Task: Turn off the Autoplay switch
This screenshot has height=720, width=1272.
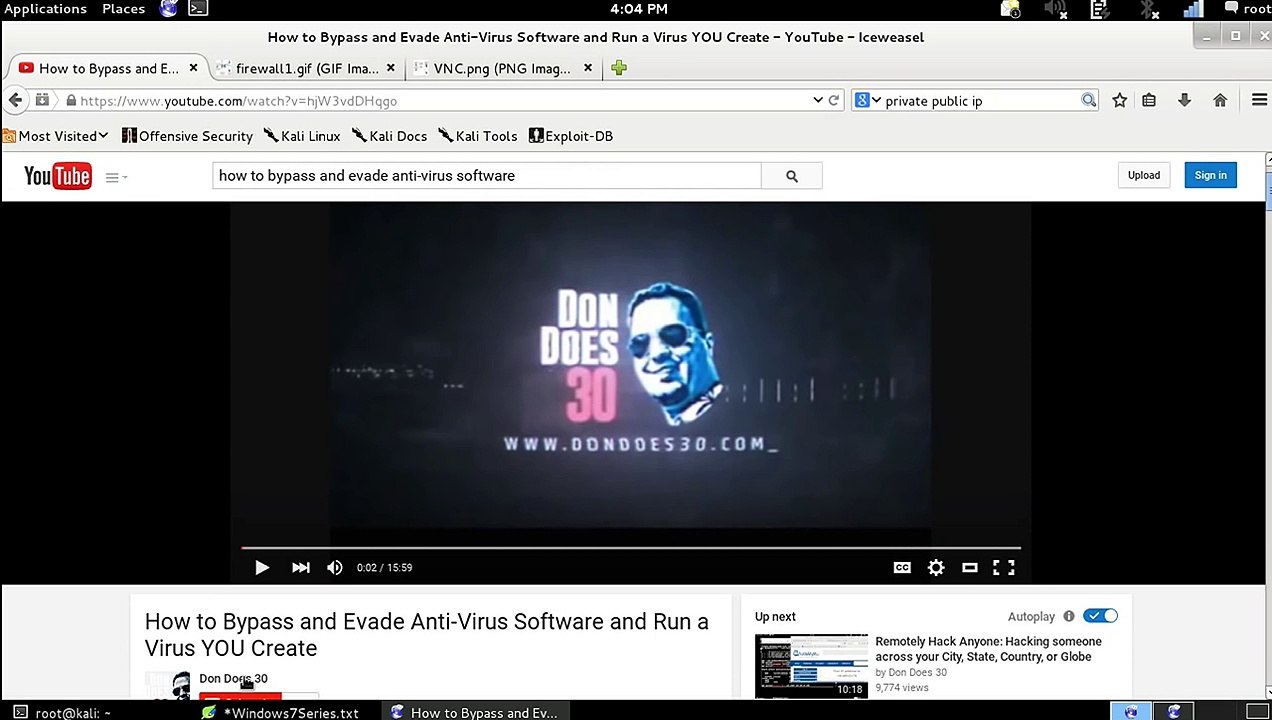Action: [x=1100, y=616]
